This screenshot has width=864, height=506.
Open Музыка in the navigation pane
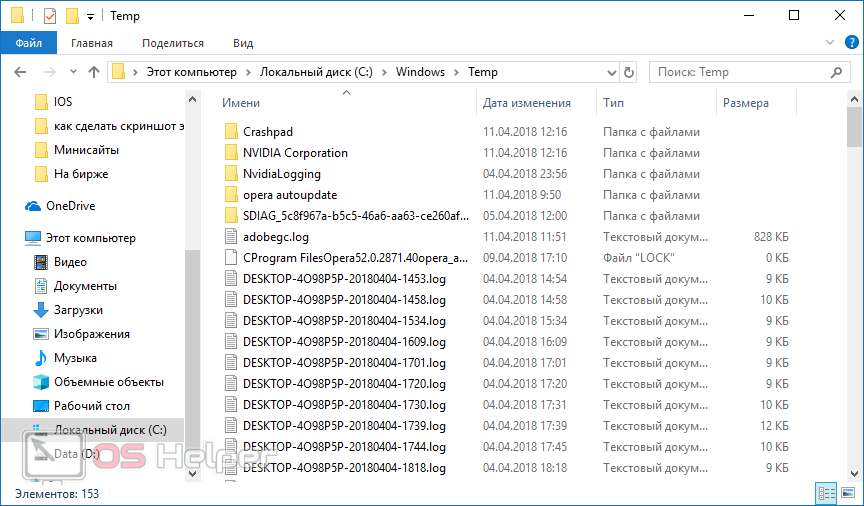click(75, 358)
